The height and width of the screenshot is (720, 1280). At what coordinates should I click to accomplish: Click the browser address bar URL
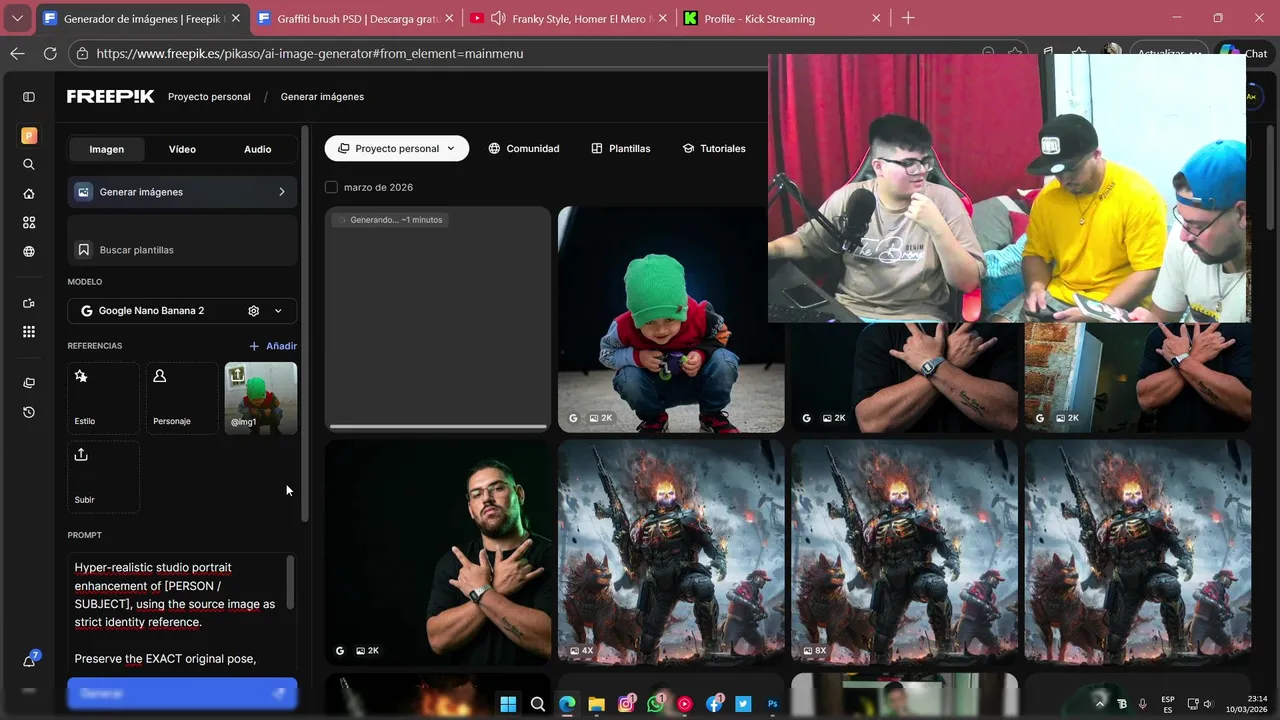pos(310,53)
